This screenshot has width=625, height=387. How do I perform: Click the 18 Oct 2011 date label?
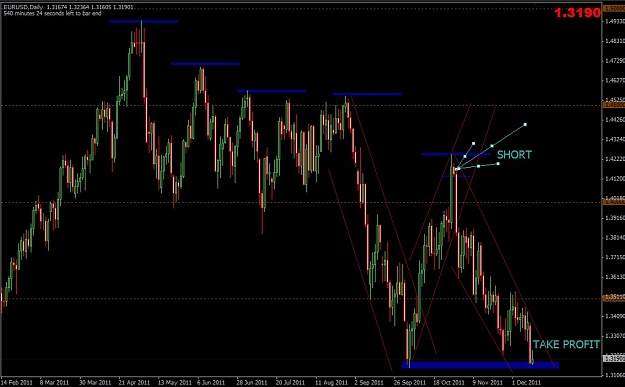click(449, 383)
